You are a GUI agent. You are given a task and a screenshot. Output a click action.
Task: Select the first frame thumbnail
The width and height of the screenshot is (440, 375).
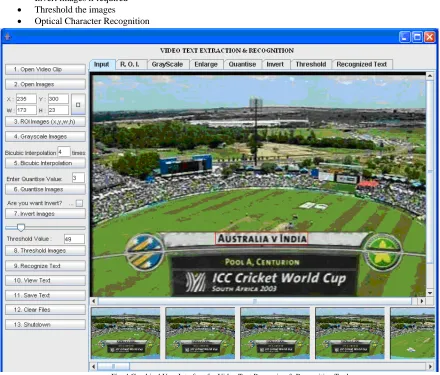click(126, 333)
